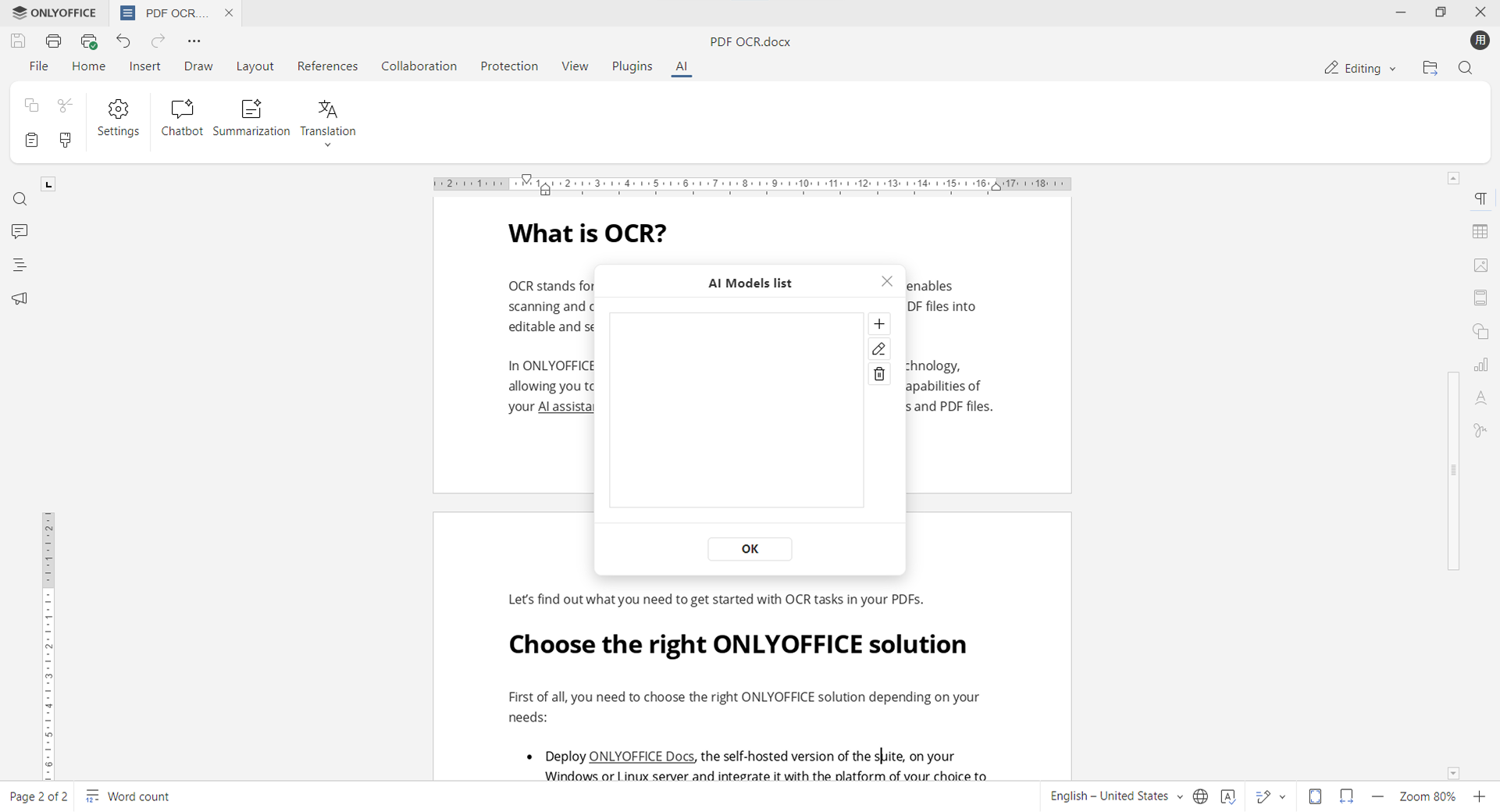Screen dimensions: 1500x812
Task: Open English – United States language dropdown
Action: [x=1116, y=797]
